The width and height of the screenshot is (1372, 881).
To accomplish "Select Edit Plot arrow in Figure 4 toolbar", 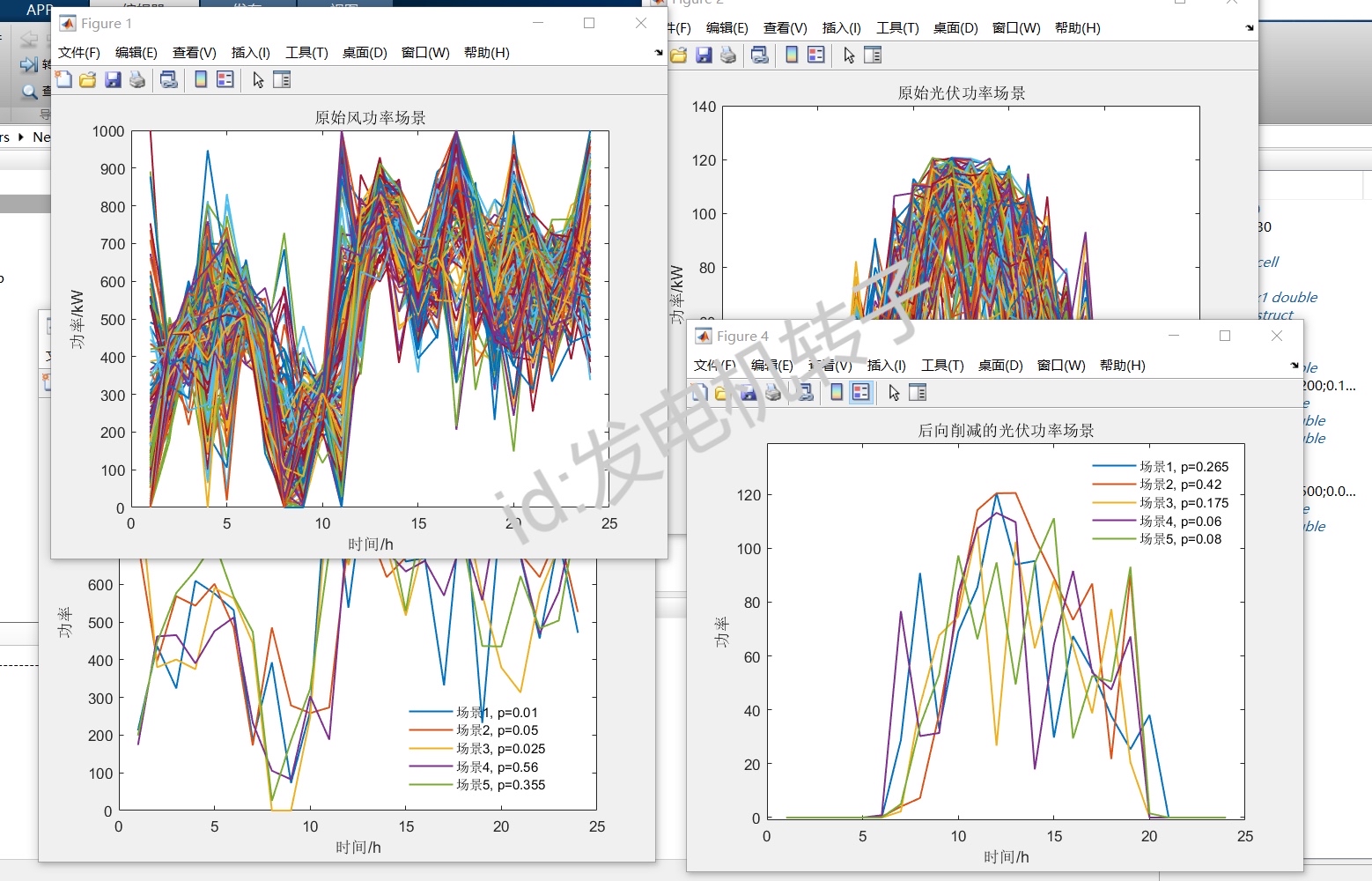I will pyautogui.click(x=894, y=393).
